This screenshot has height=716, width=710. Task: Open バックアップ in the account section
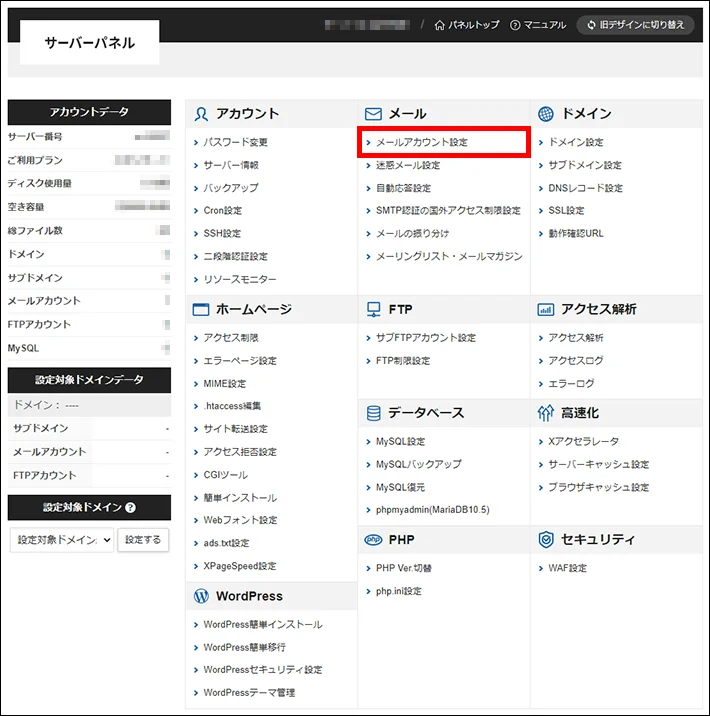tap(231, 188)
